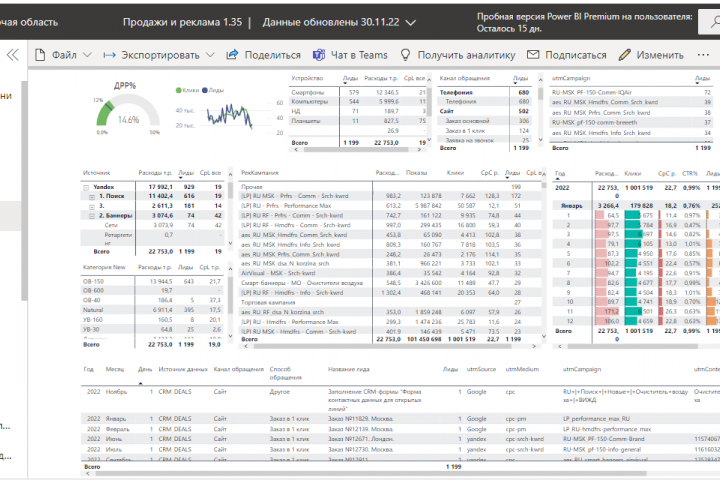Select campaign RU-MSK_PF-150-Comm-IQAir in utmCampaign list
This screenshot has width=720, height=480.
(631, 92)
